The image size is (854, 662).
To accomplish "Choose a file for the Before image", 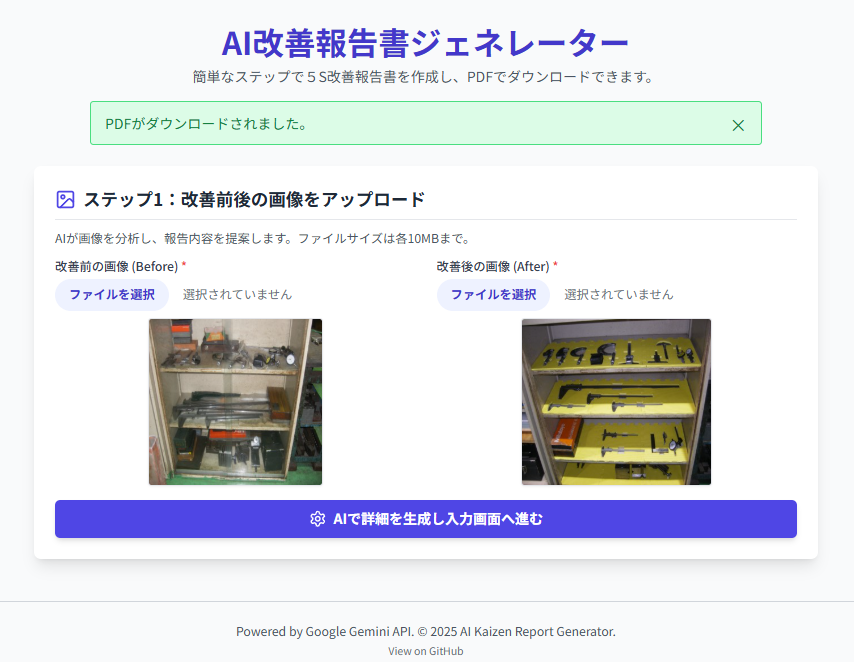I will coord(112,295).
